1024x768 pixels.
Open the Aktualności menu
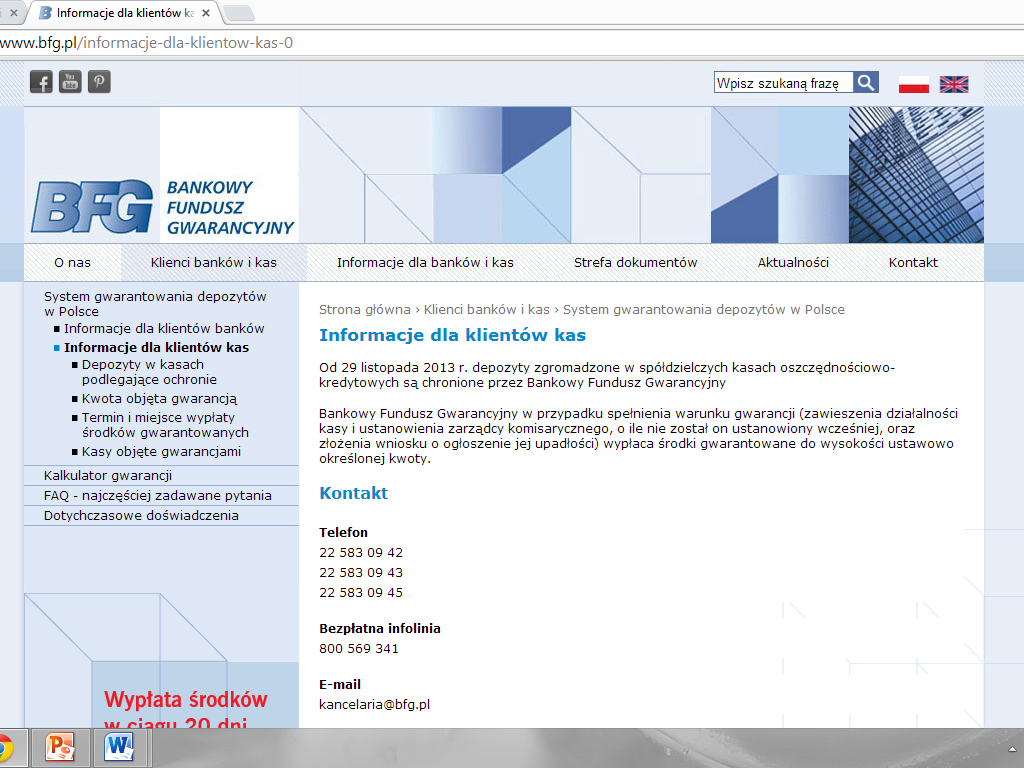point(793,263)
